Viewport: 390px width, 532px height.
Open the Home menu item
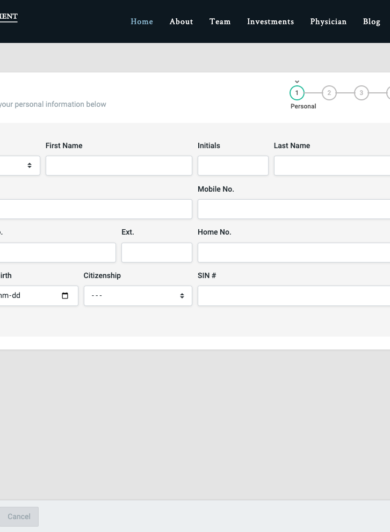[x=142, y=21]
